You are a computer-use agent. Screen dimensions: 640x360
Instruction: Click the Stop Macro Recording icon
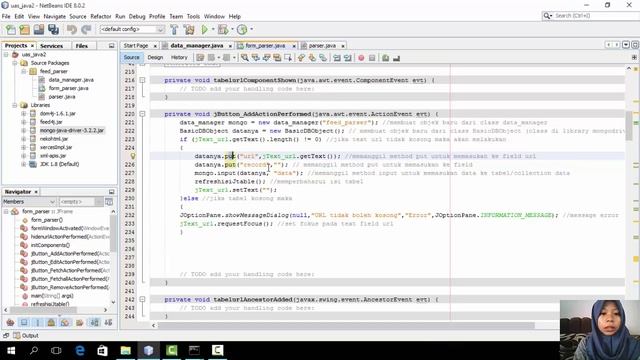click(x=372, y=58)
